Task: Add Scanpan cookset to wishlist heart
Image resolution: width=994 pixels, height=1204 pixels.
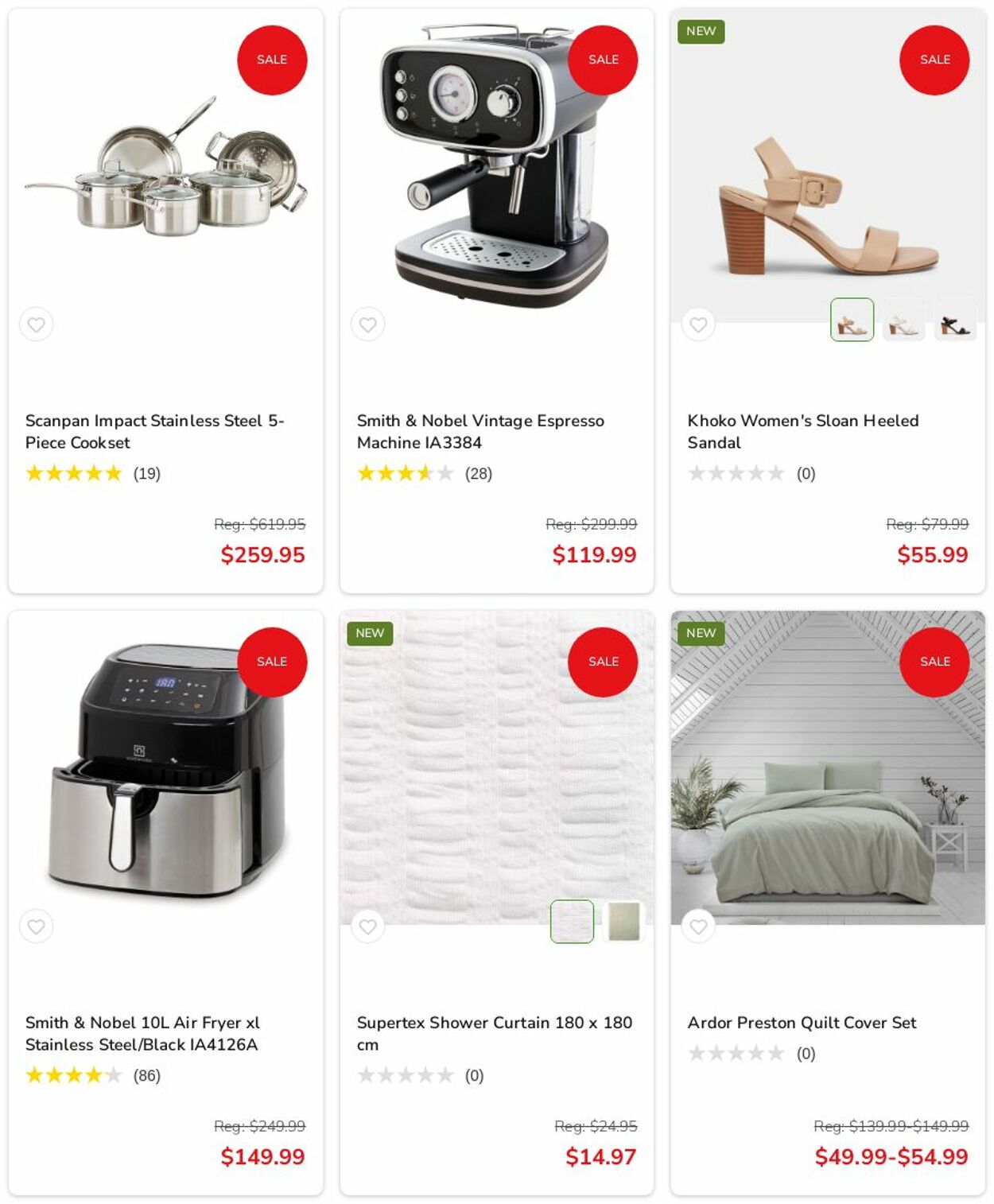Action: (x=37, y=324)
